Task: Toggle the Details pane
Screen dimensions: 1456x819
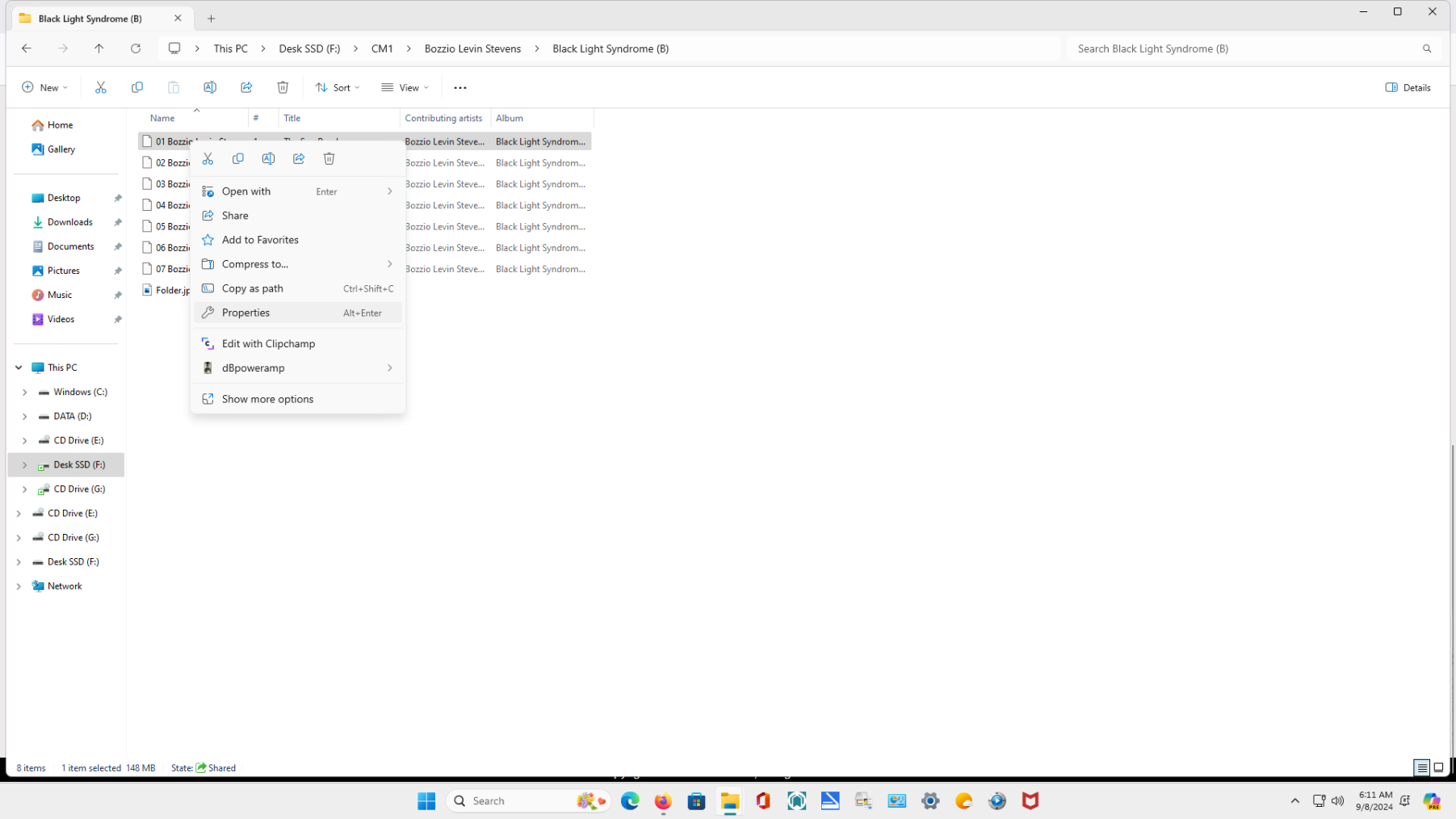Action: [x=1408, y=87]
